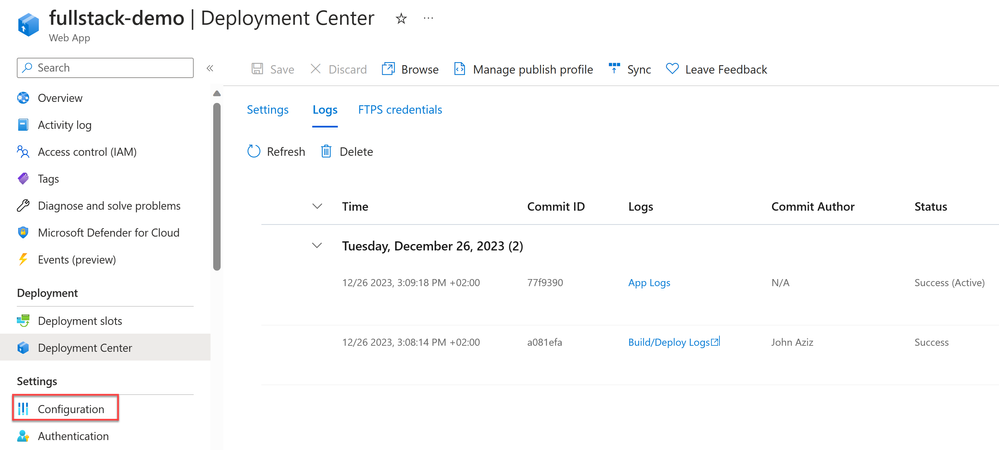Screen dimensions: 999x450
Task: Collapse all rows with header chevron
Action: (317, 207)
